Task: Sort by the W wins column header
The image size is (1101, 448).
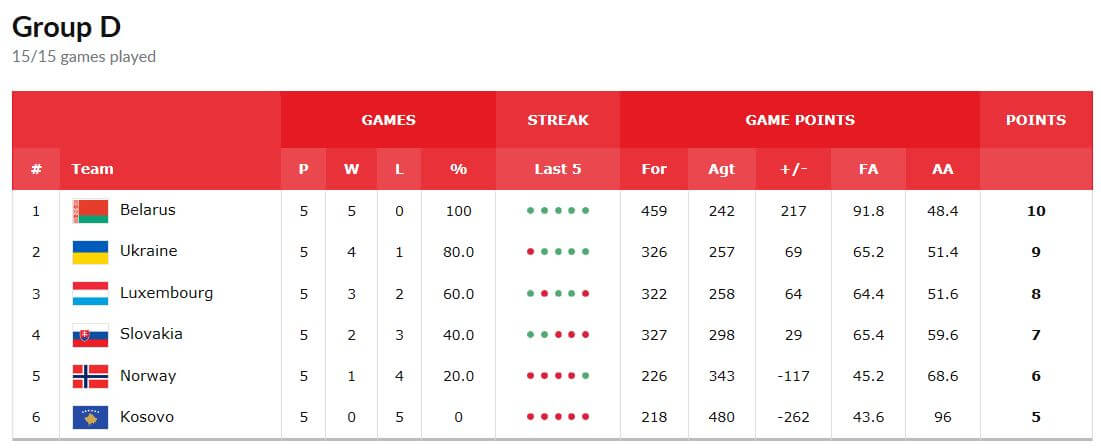Action: click(x=351, y=169)
